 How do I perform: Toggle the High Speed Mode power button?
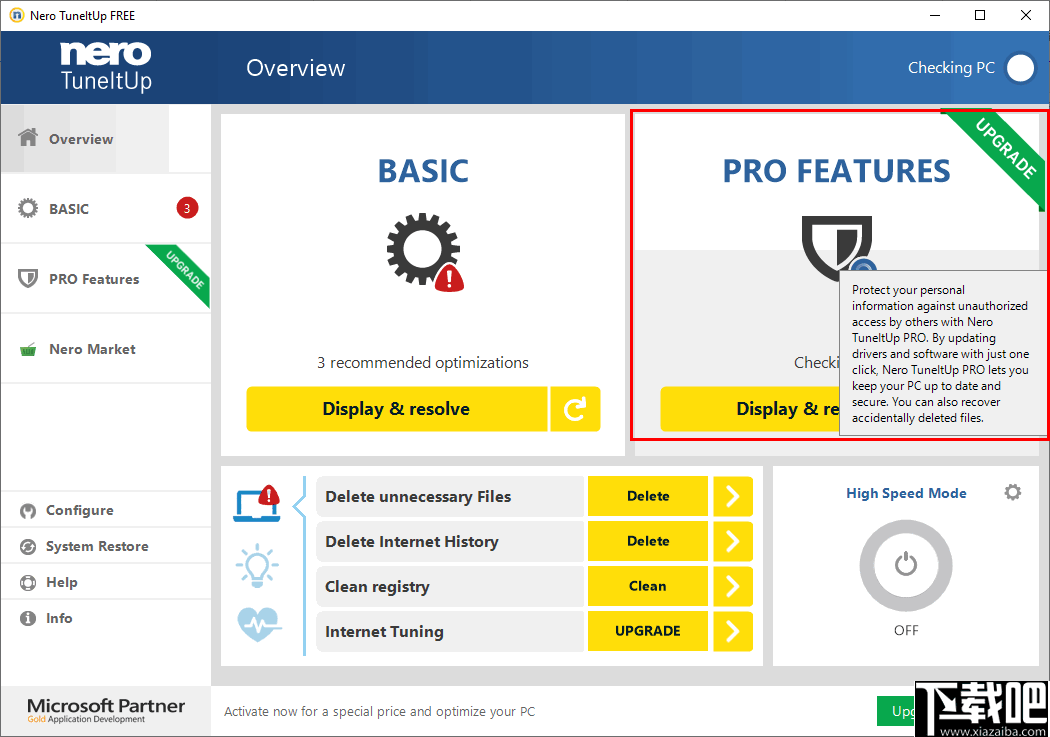coord(906,566)
